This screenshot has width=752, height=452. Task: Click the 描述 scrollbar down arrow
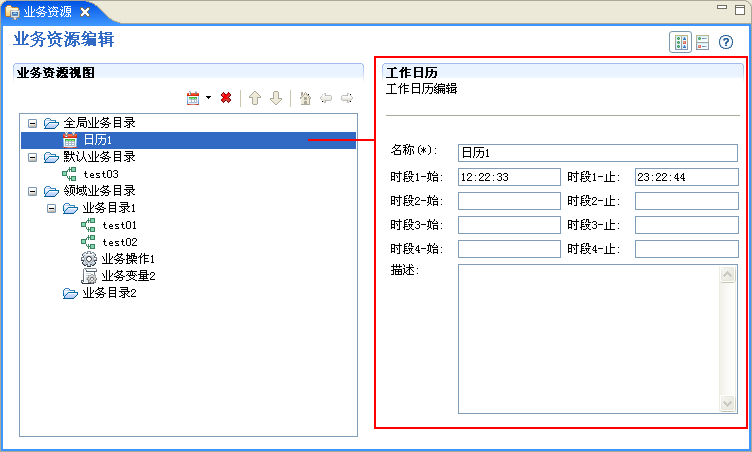[x=728, y=404]
